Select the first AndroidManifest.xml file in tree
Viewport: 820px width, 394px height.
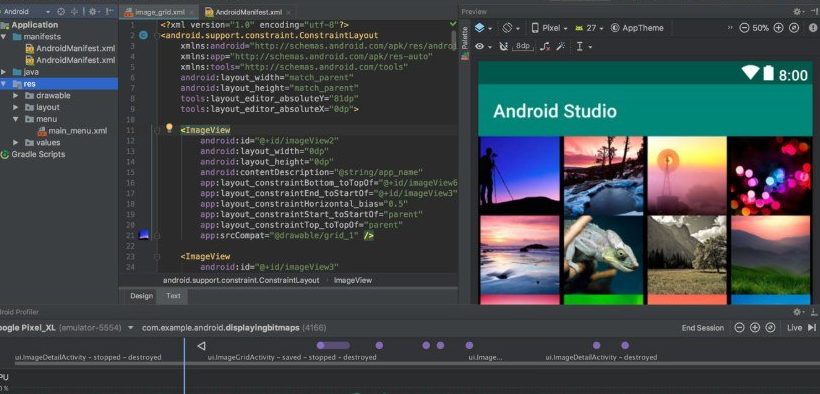coord(70,48)
